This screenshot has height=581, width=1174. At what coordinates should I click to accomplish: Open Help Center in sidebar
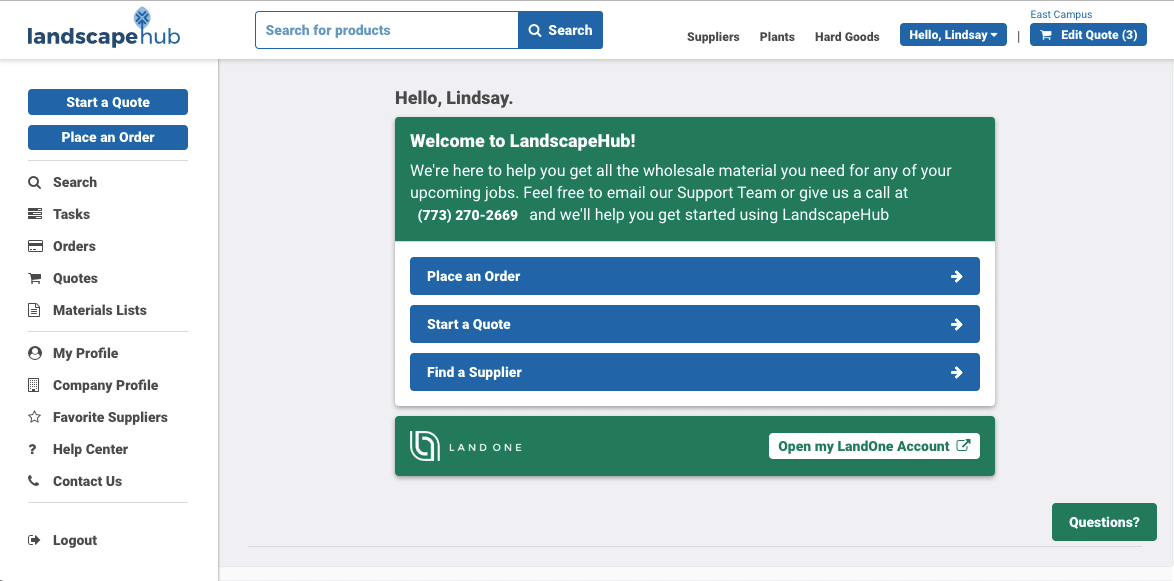pyautogui.click(x=91, y=449)
